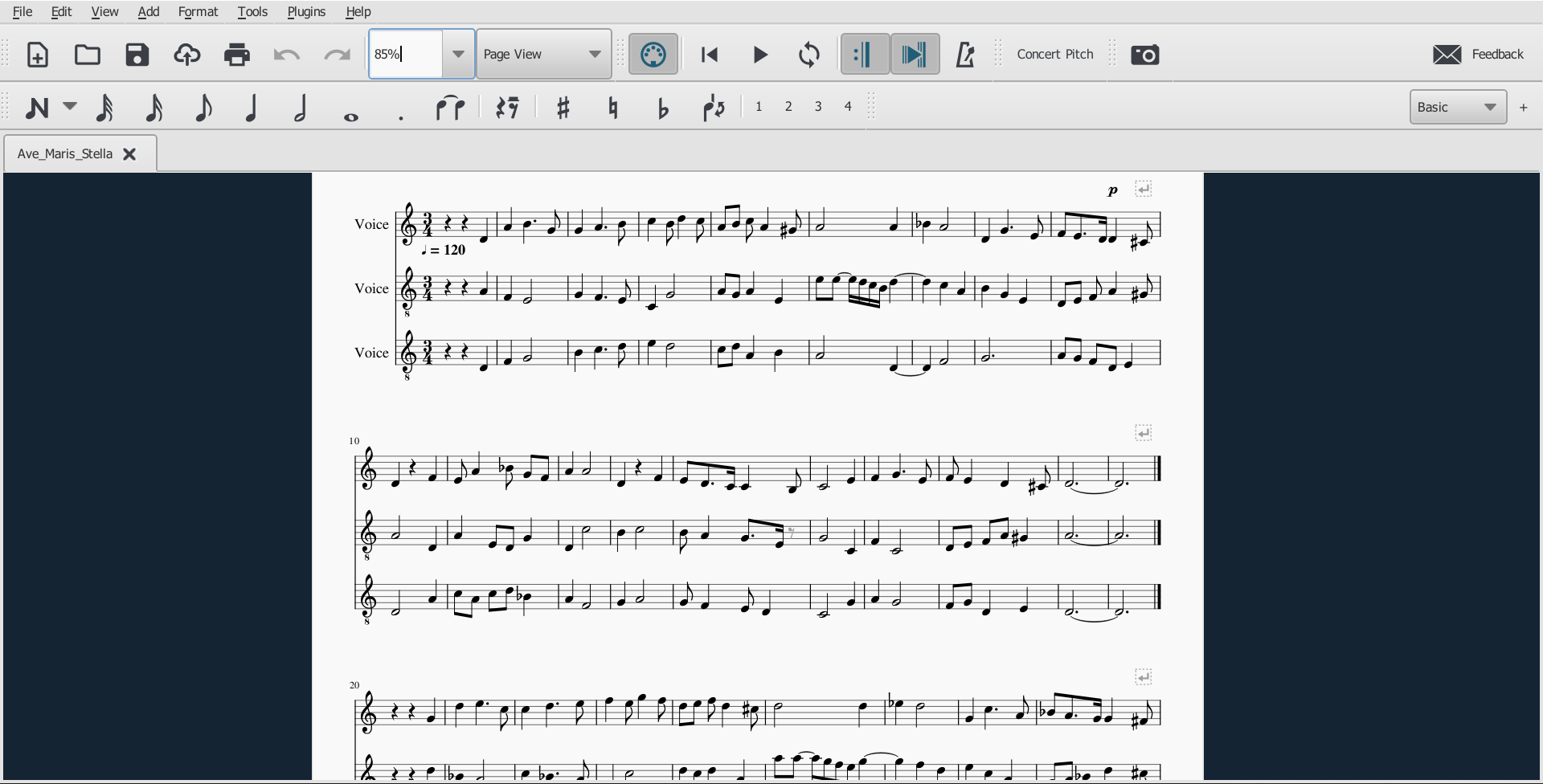Start playback
The height and width of the screenshot is (784, 1543).
(760, 55)
